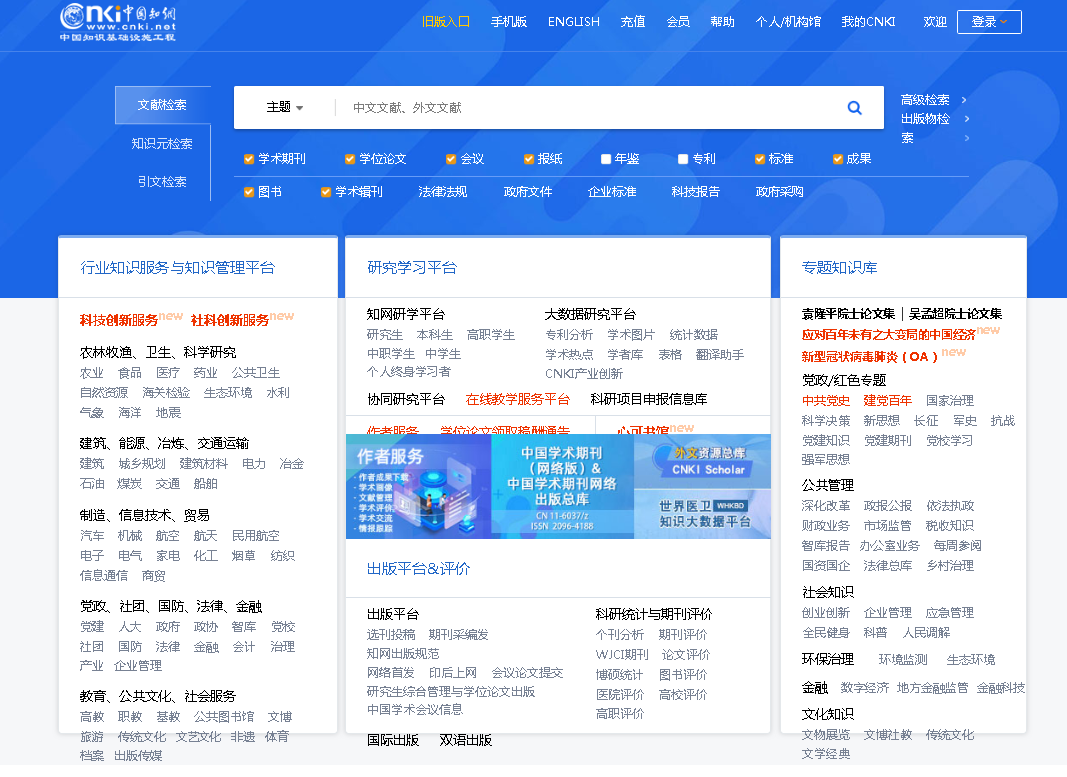This screenshot has width=1067, height=777.
Task: Open 大数据研究平台 link
Action: tap(590, 314)
